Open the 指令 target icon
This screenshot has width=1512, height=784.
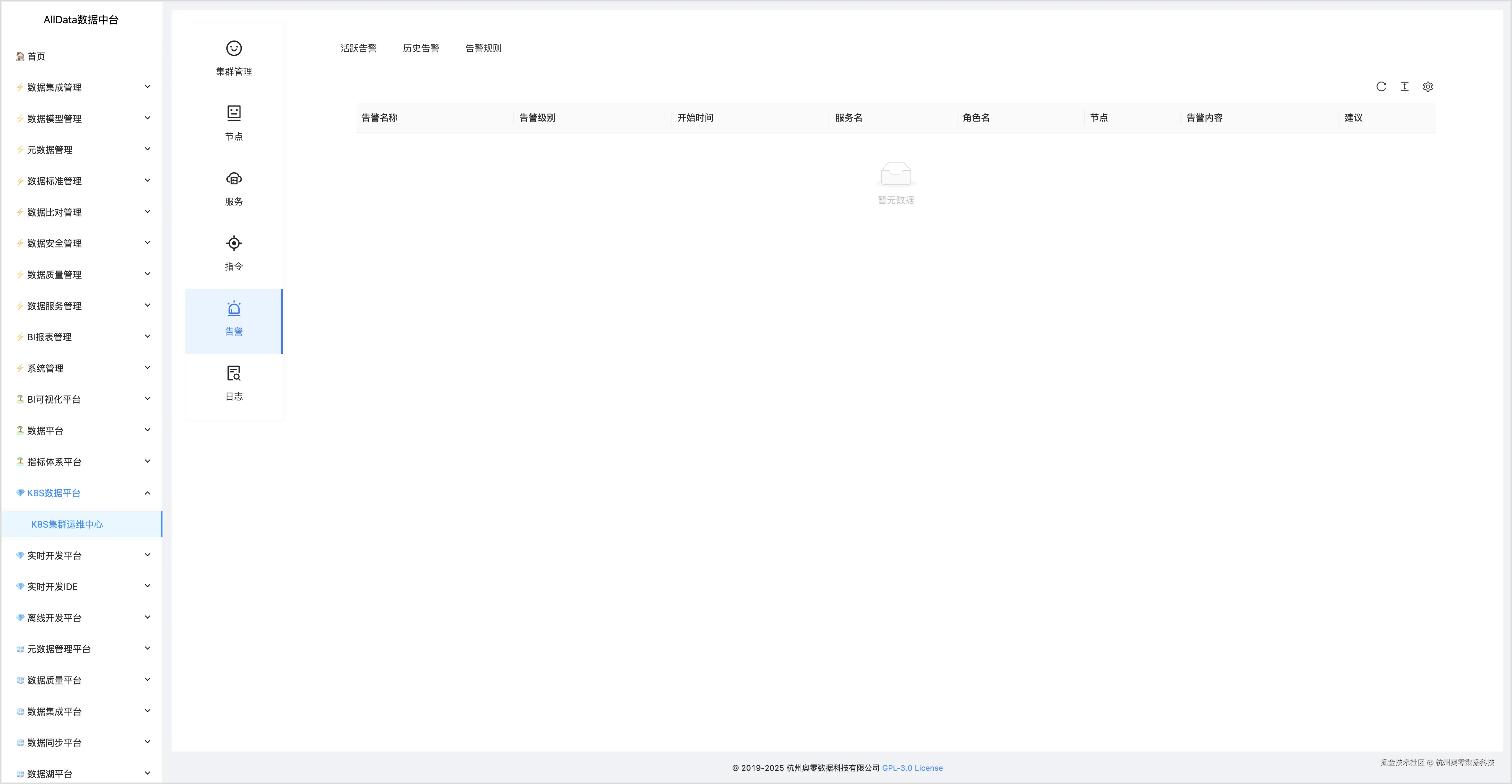(x=234, y=243)
